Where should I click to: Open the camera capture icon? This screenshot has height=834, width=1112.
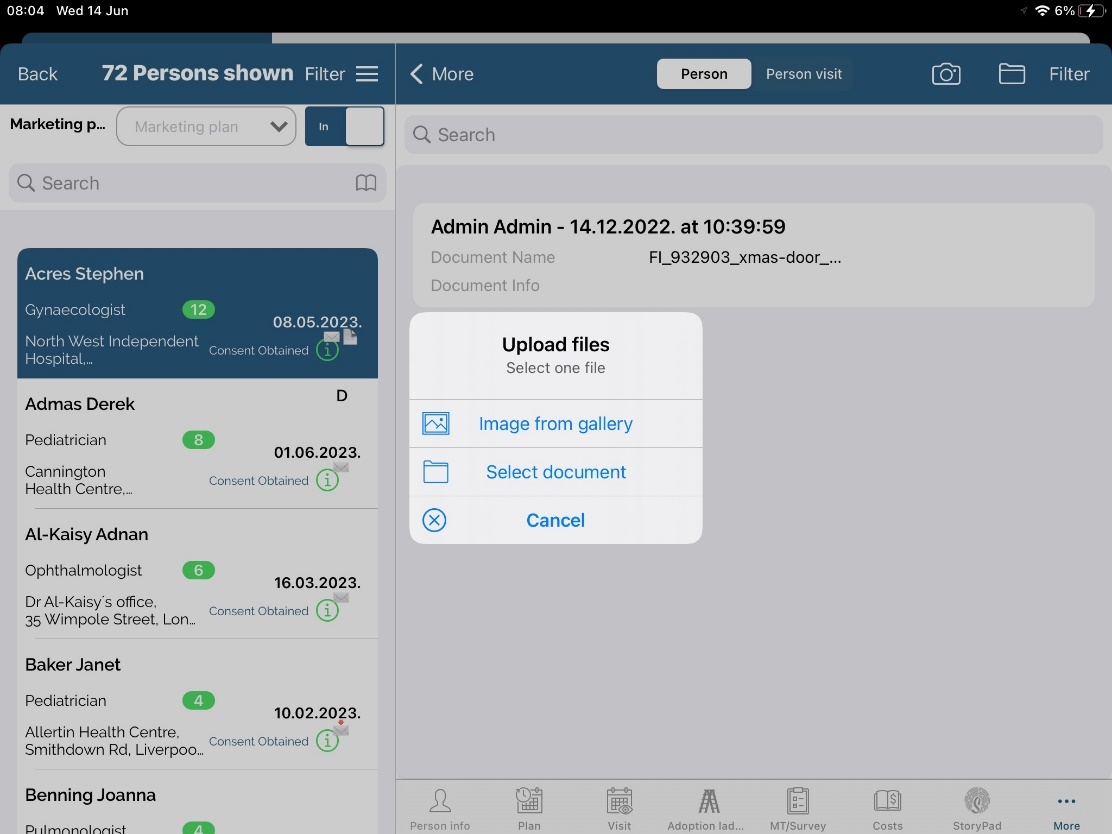click(945, 74)
